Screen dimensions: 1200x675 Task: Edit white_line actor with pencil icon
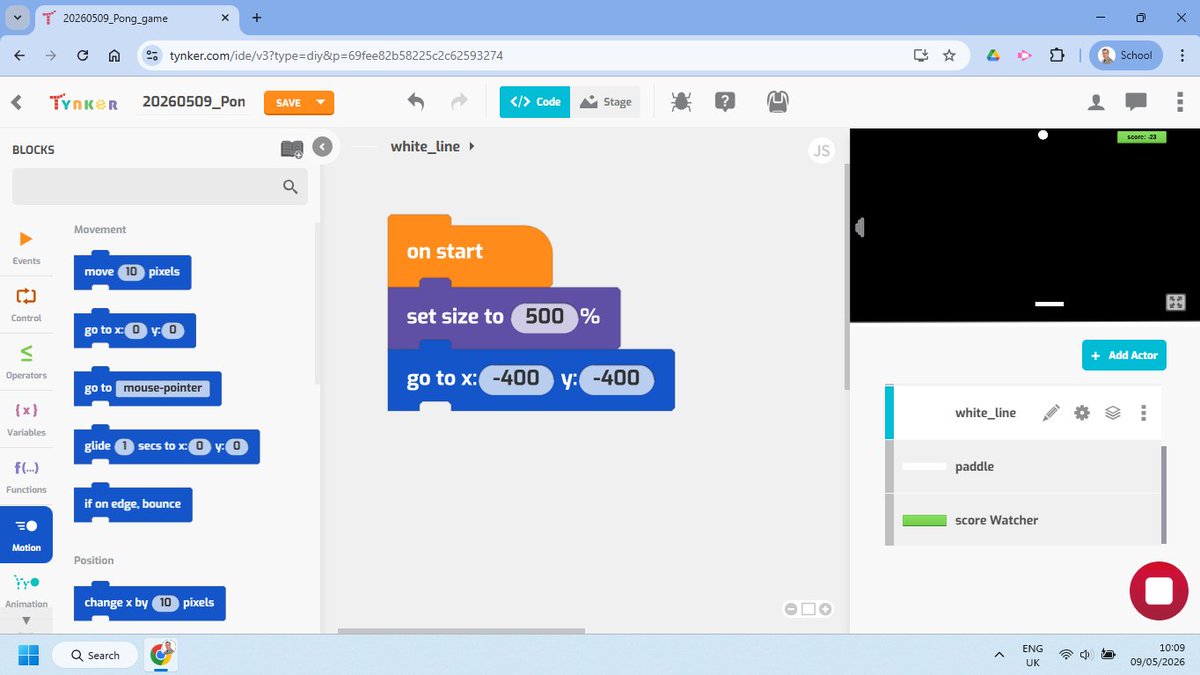(x=1050, y=413)
